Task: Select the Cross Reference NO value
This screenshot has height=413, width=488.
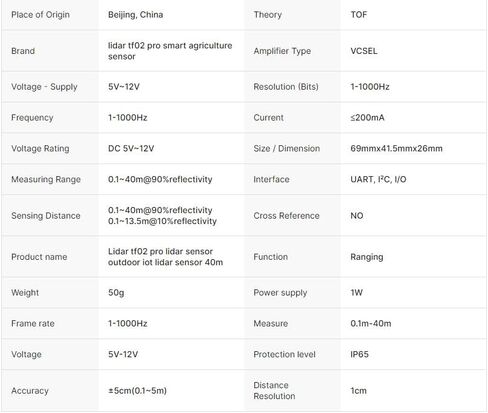Action: click(x=357, y=216)
